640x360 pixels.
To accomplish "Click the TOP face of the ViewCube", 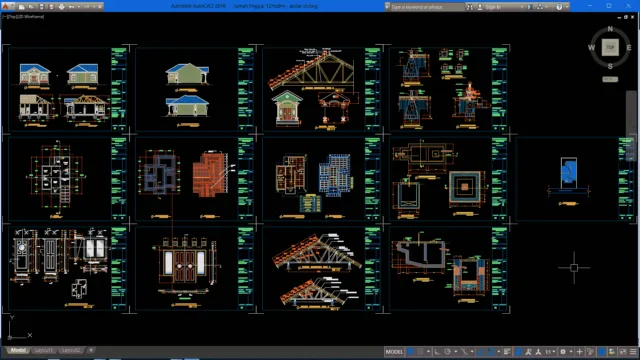I will coord(610,47).
